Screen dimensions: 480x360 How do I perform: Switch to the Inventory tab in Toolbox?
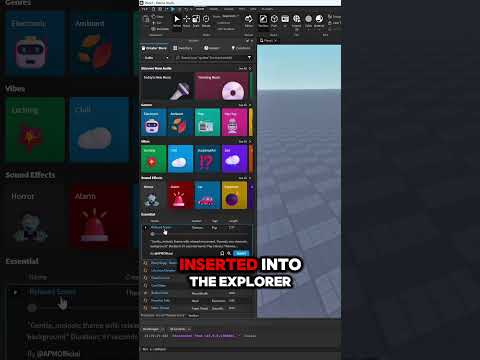coord(183,48)
